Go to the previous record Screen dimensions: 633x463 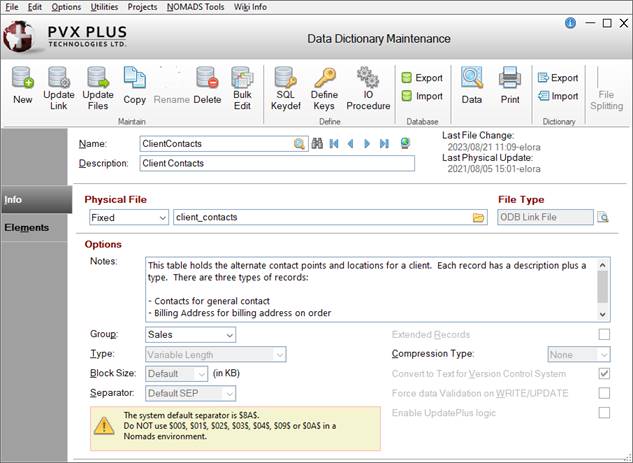350,143
